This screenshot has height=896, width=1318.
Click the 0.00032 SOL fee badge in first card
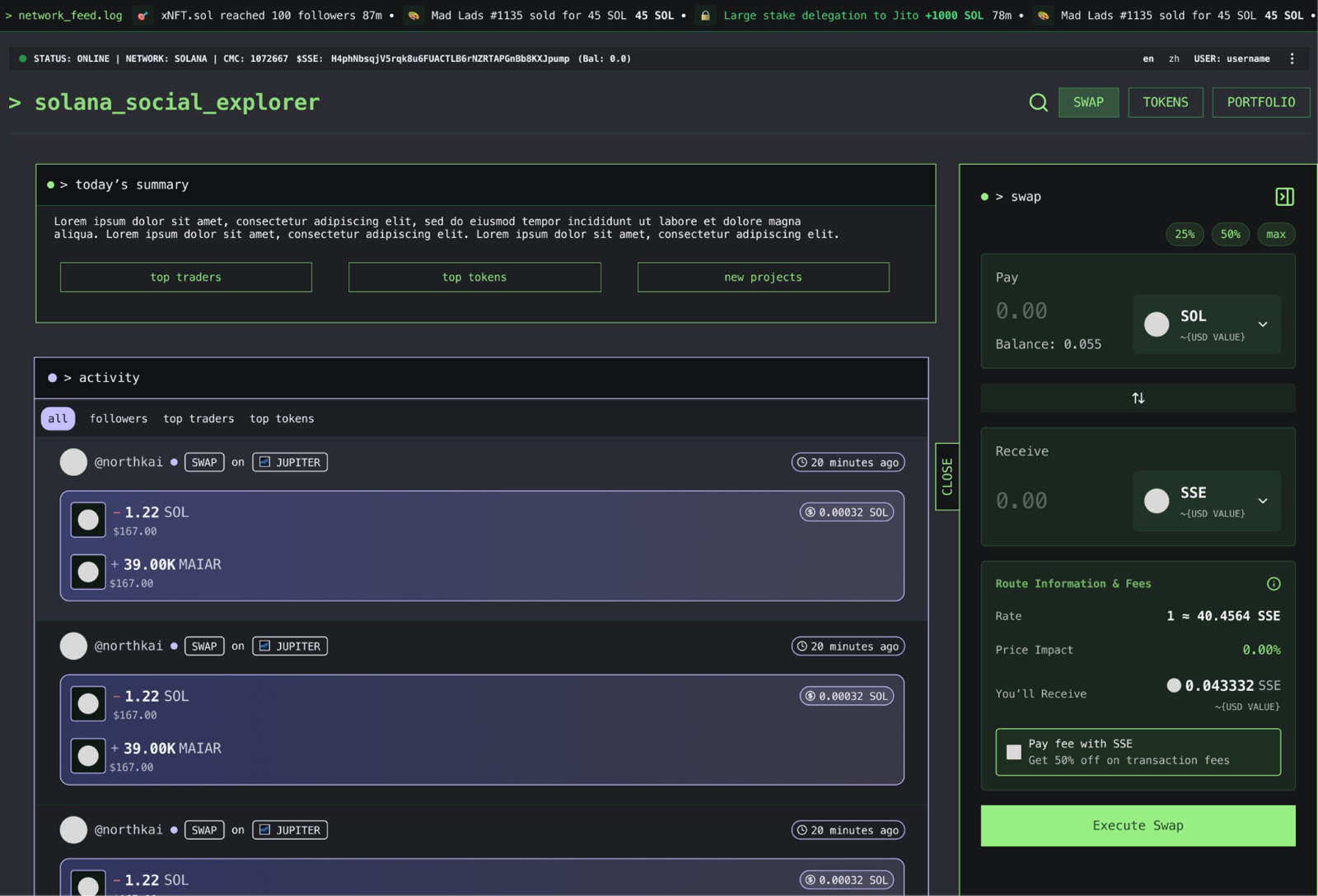(x=846, y=512)
